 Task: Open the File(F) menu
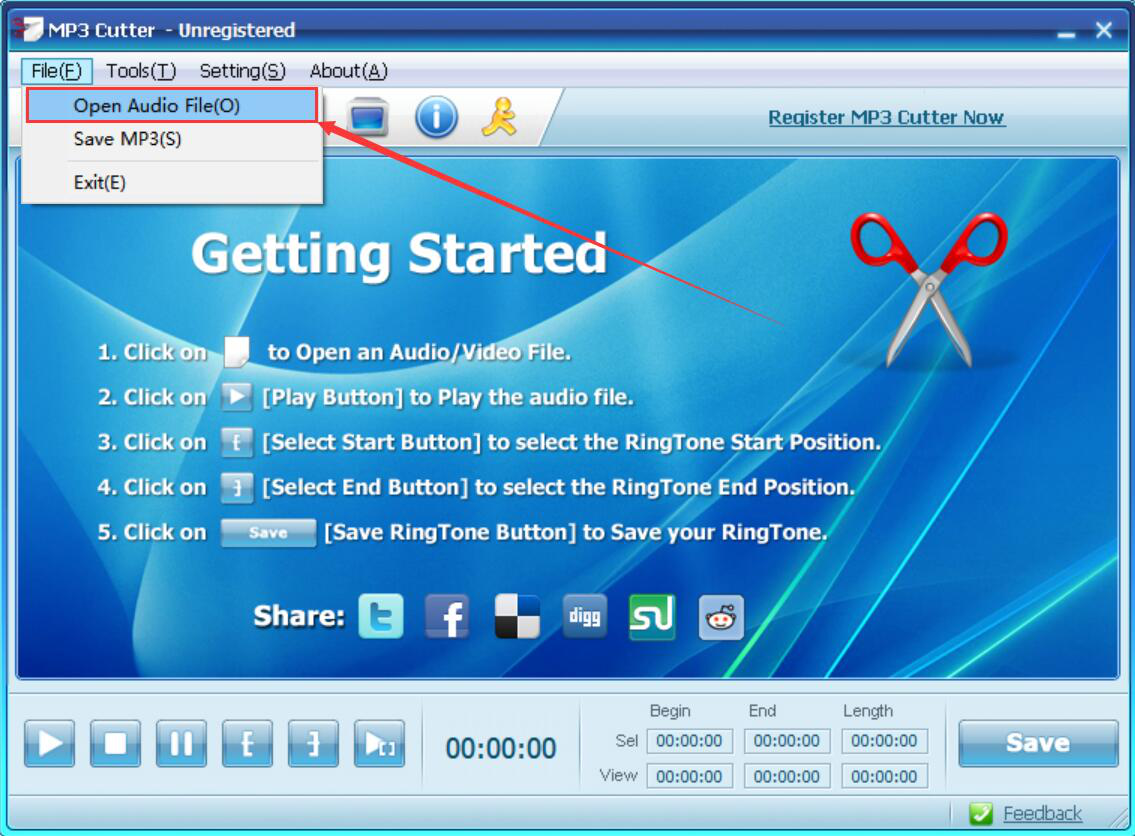tap(56, 71)
